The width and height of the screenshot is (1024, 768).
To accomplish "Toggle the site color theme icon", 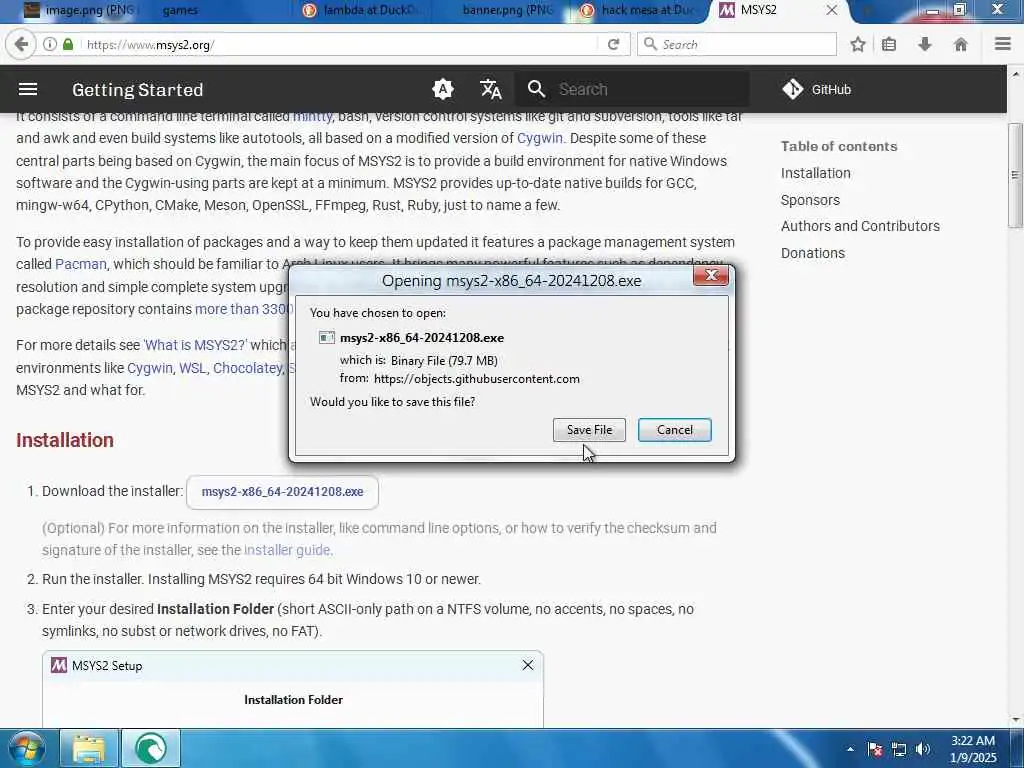I will [x=443, y=89].
